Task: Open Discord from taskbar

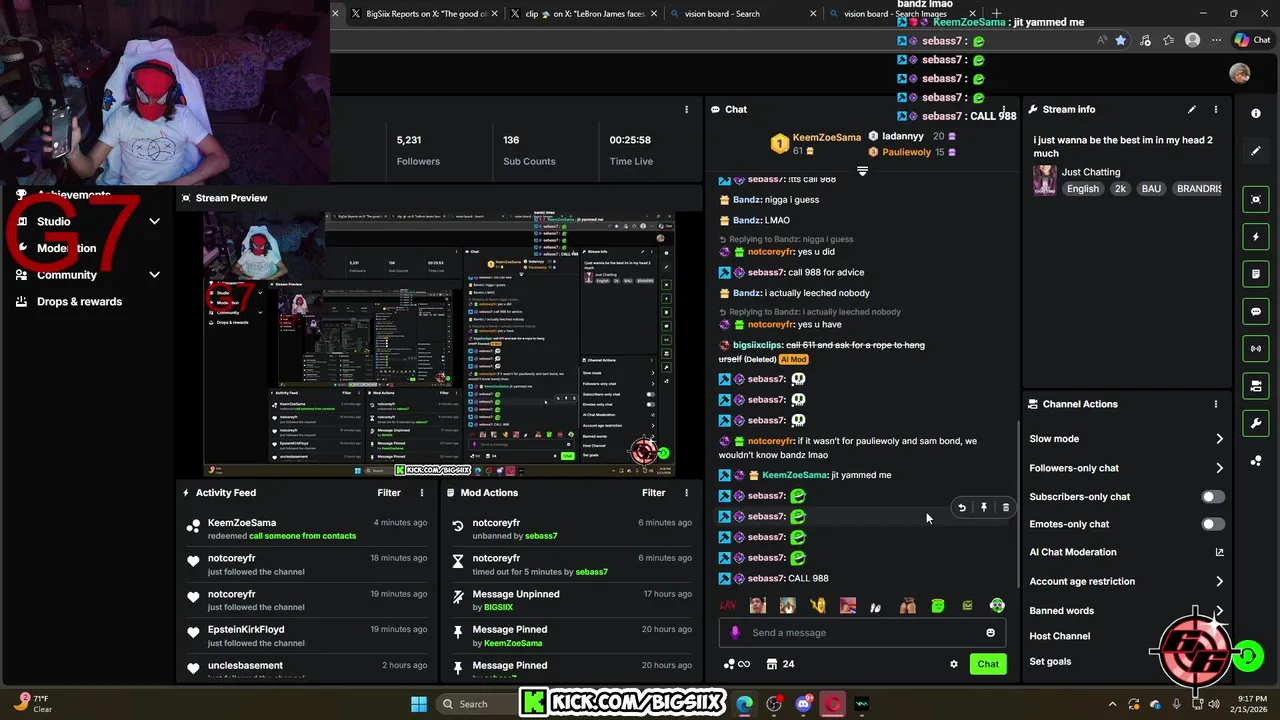Action: (x=803, y=704)
